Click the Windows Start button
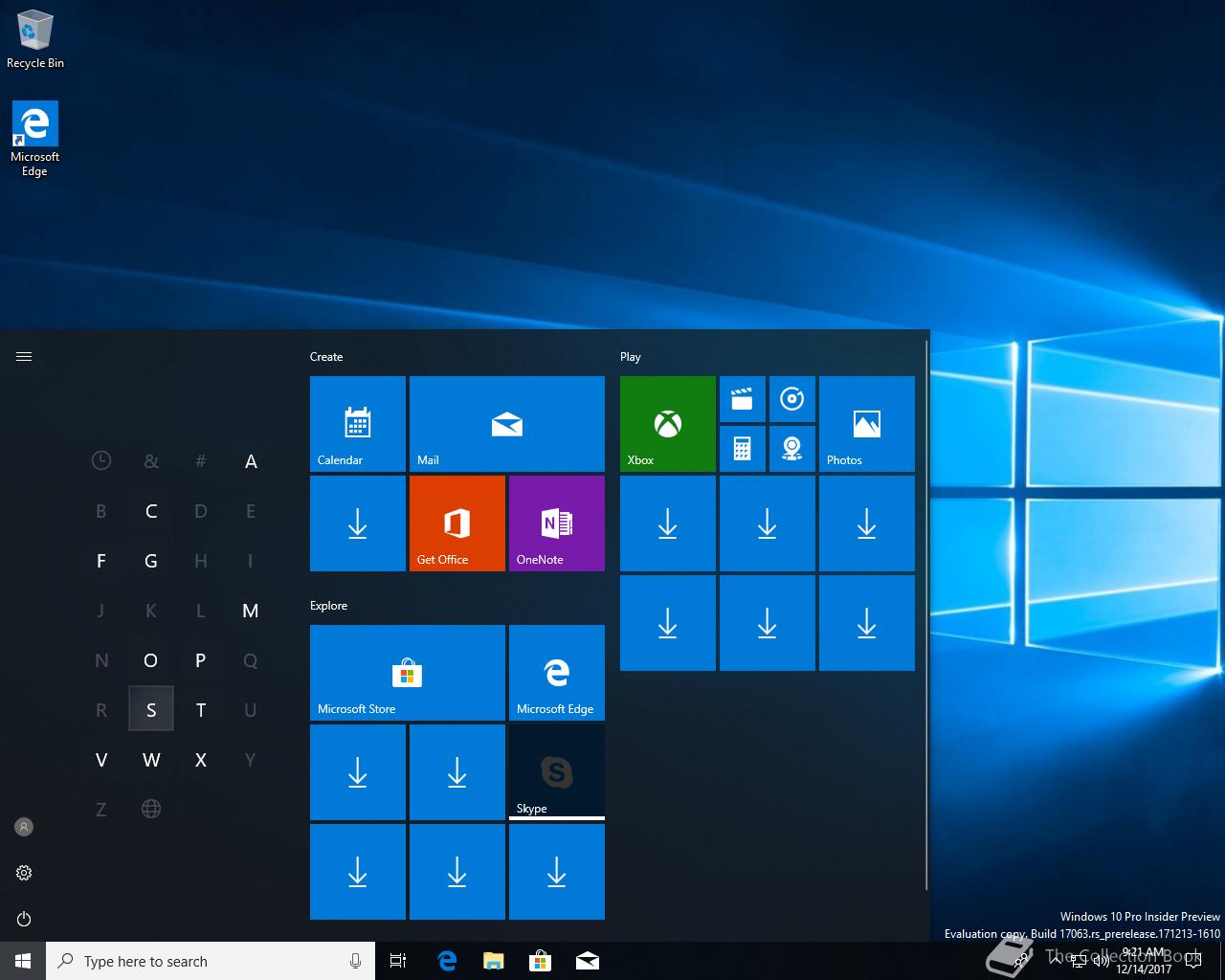 [23, 961]
